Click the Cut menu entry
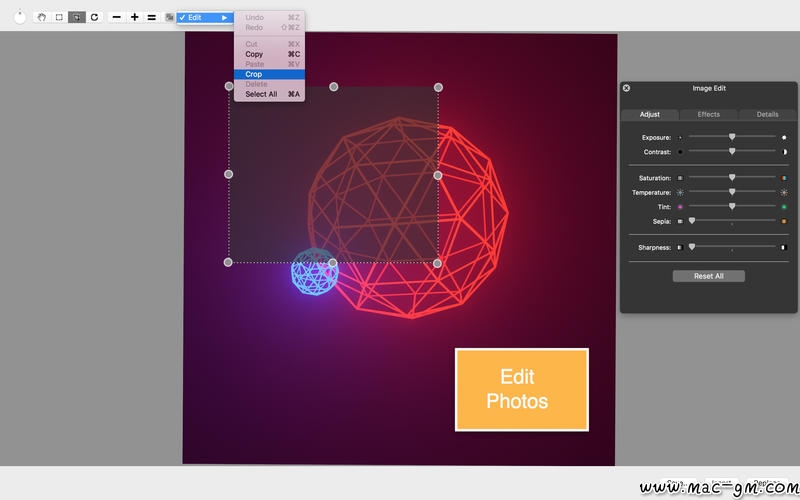 269,44
